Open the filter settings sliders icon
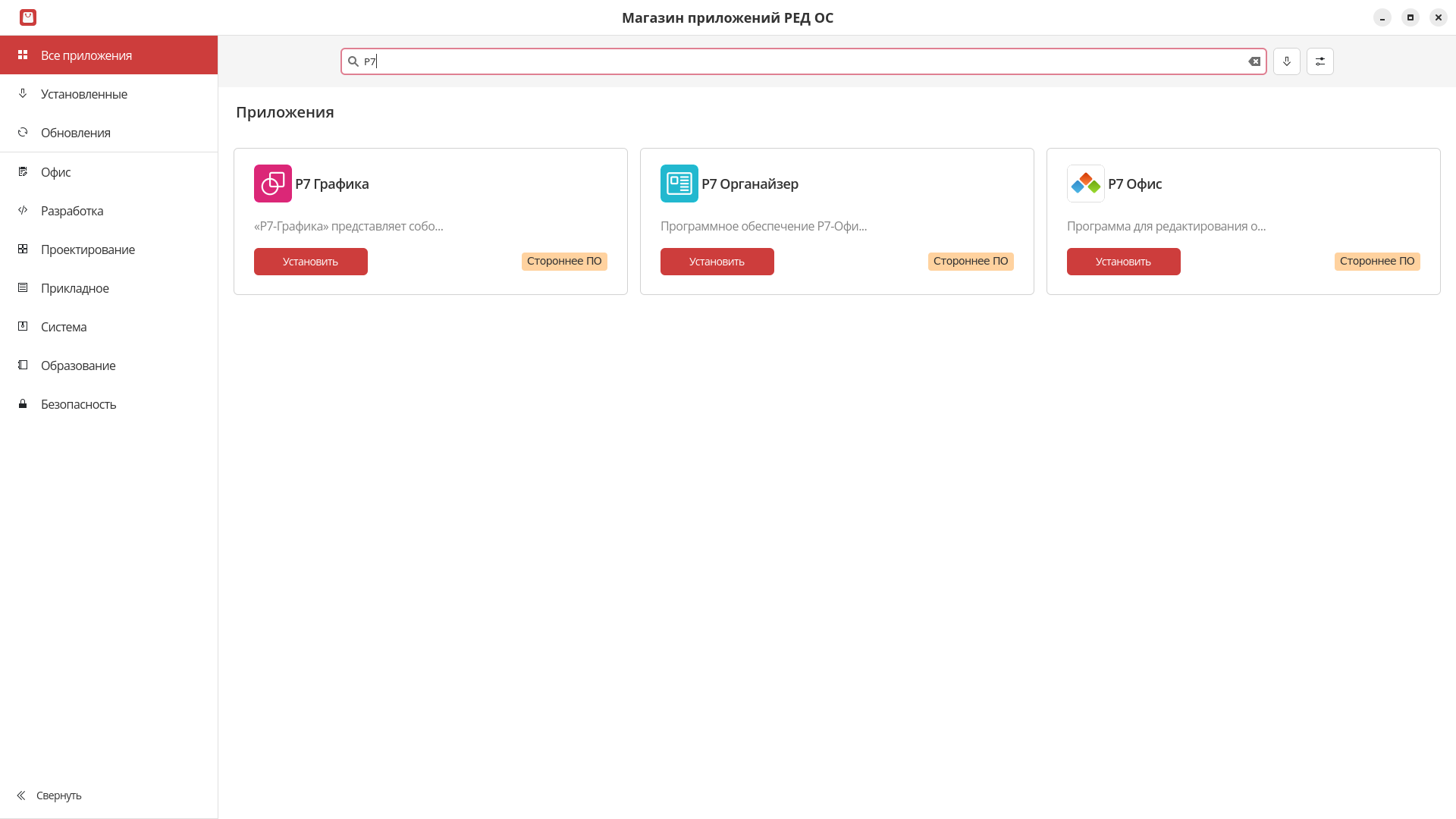This screenshot has height=819, width=1456. click(x=1320, y=61)
